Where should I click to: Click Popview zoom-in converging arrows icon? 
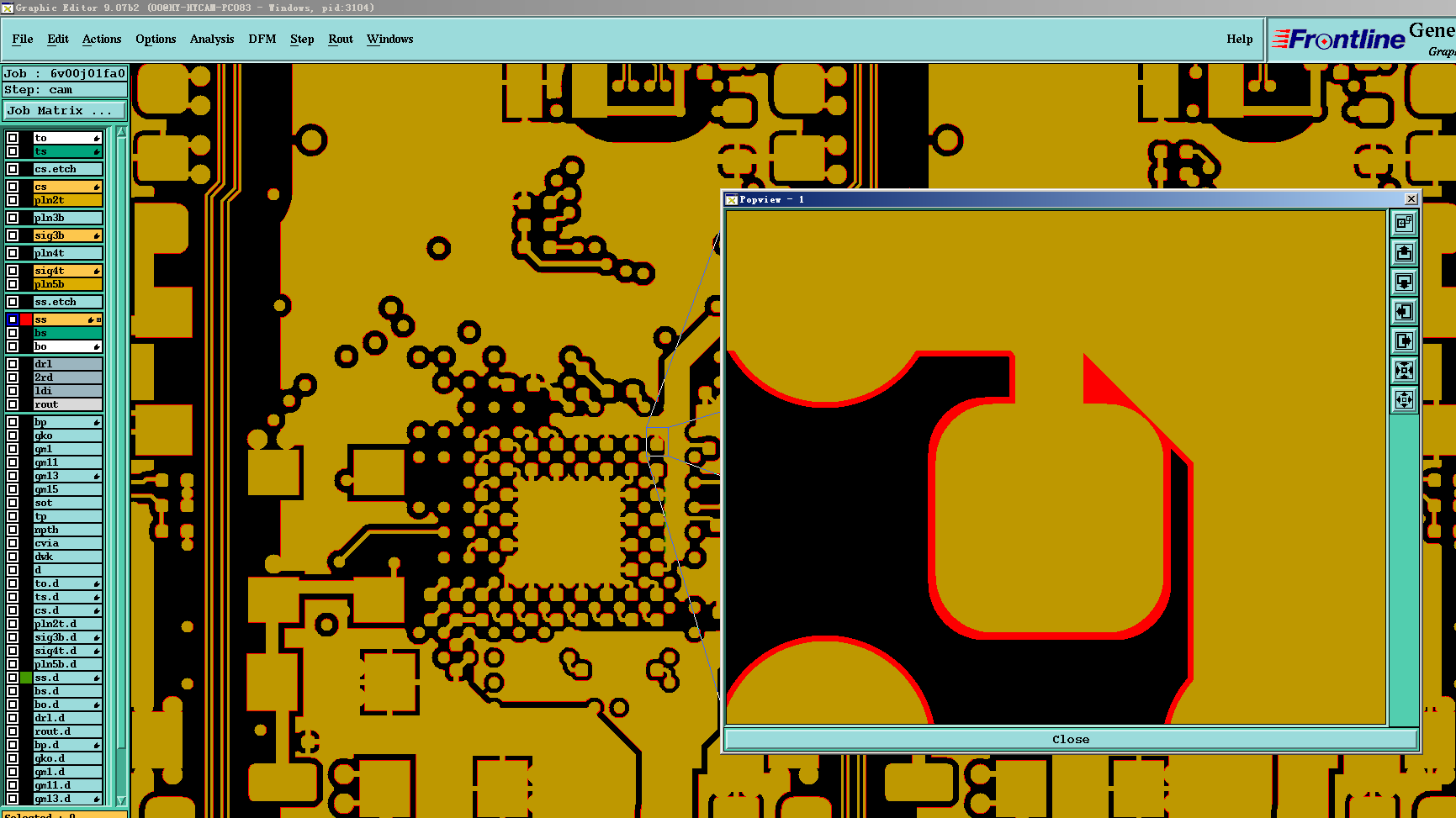pyautogui.click(x=1404, y=370)
